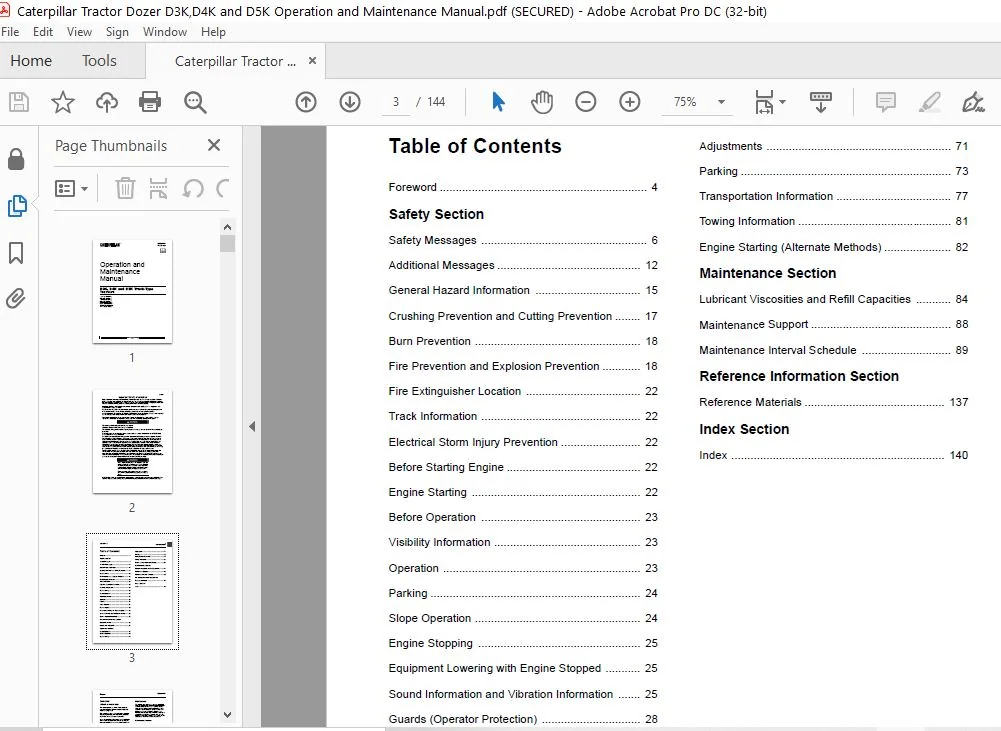Print the document with printer icon

coord(150,102)
